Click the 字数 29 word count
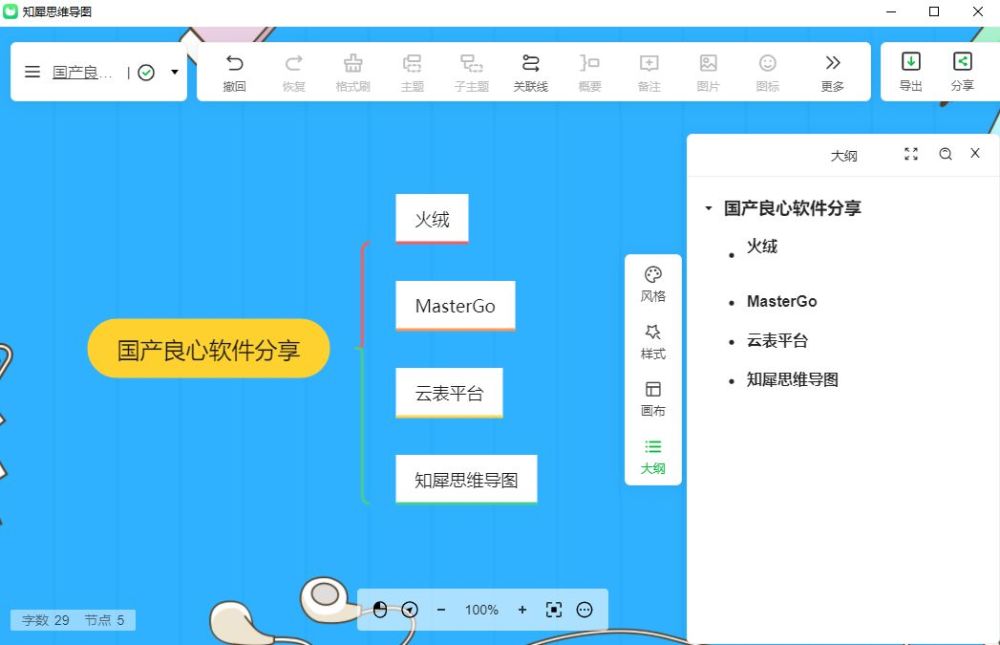Screen dimensions: 1000x645 [45, 620]
